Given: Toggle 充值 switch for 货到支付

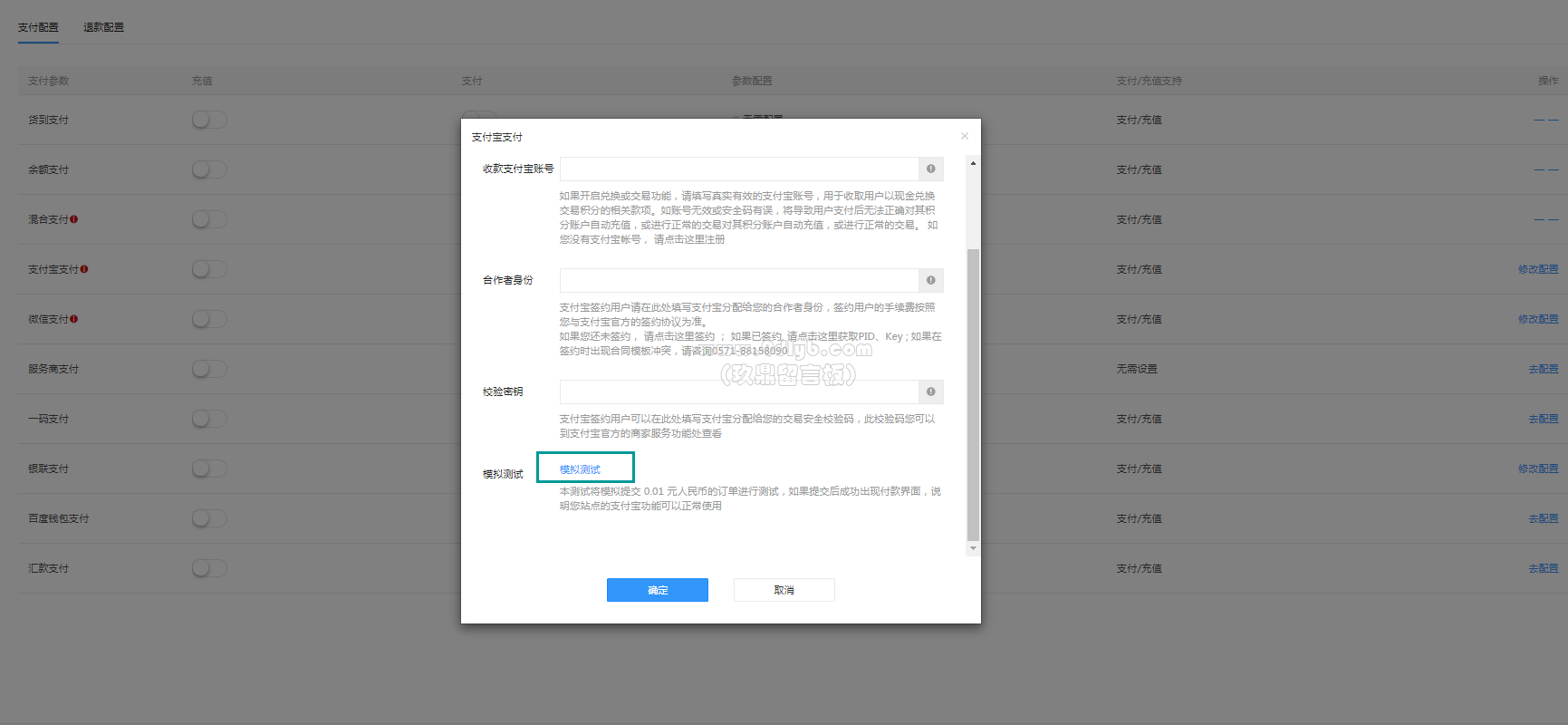Looking at the screenshot, I should click(x=208, y=120).
